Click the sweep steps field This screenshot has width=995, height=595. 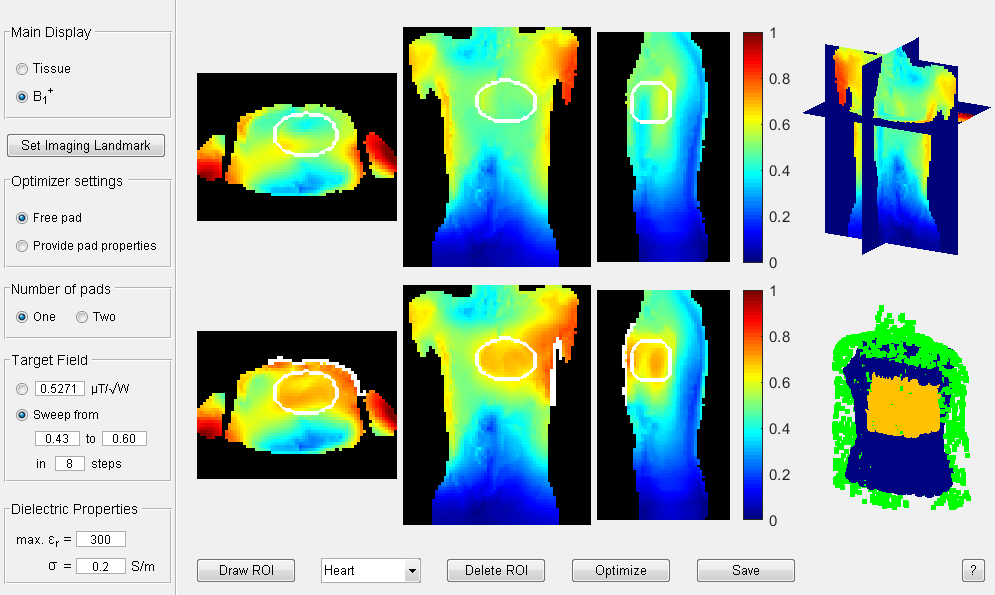(69, 464)
